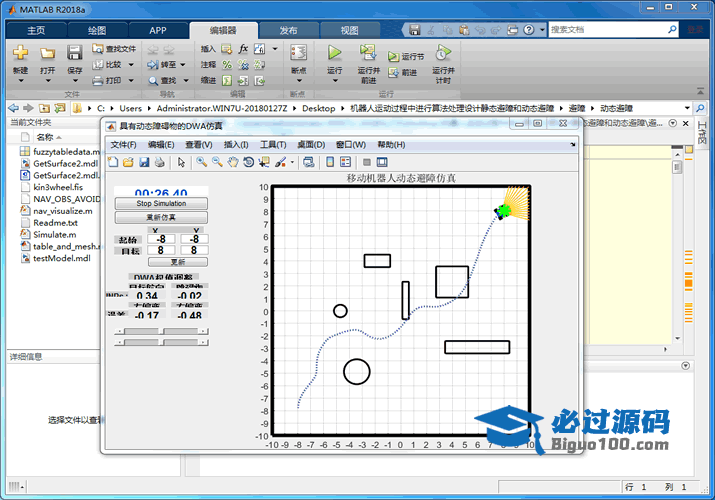Switch to the 主页 Home tab
715x500 pixels.
coord(36,31)
